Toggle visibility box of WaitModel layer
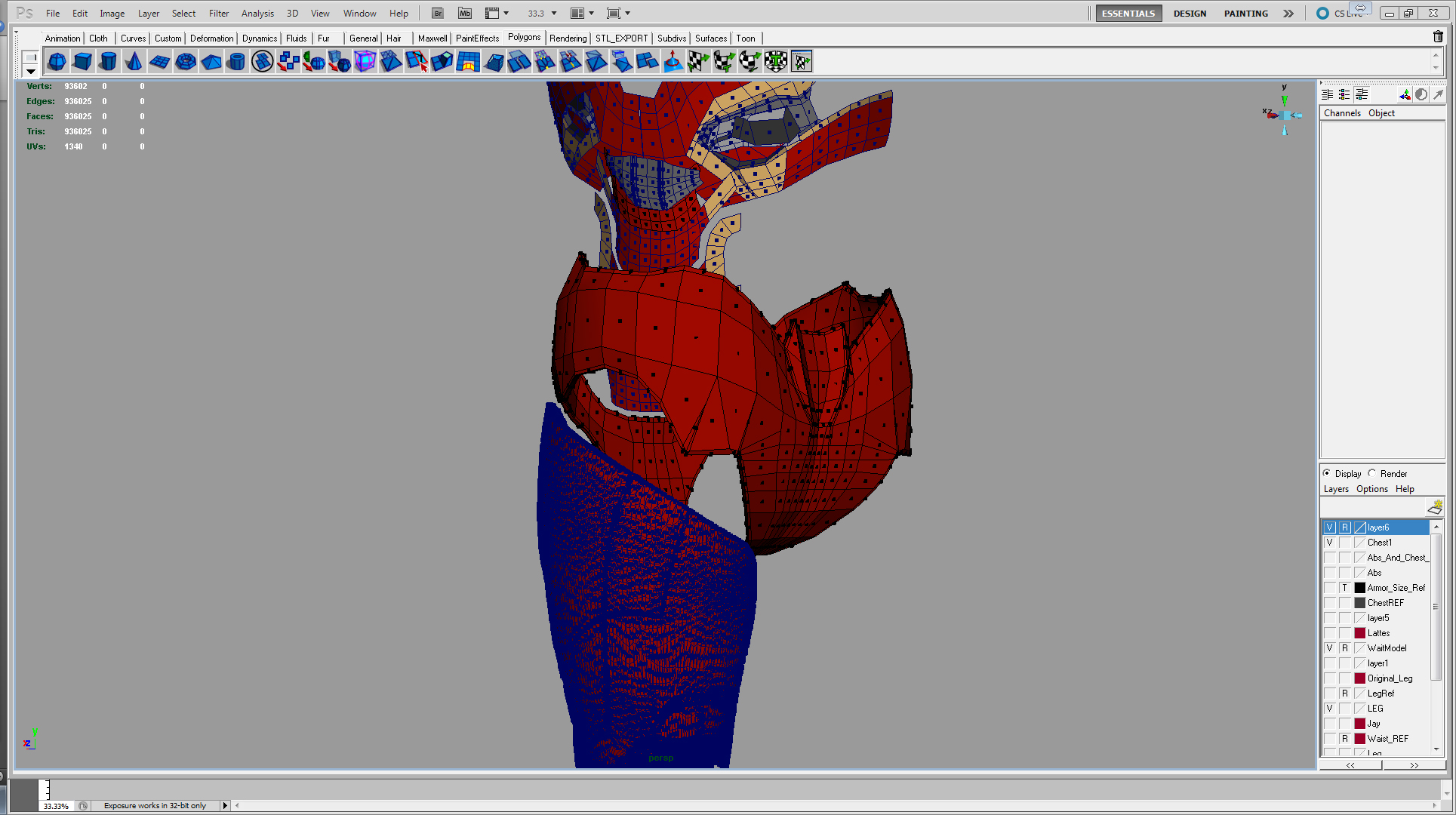The width and height of the screenshot is (1456, 815). click(1330, 648)
